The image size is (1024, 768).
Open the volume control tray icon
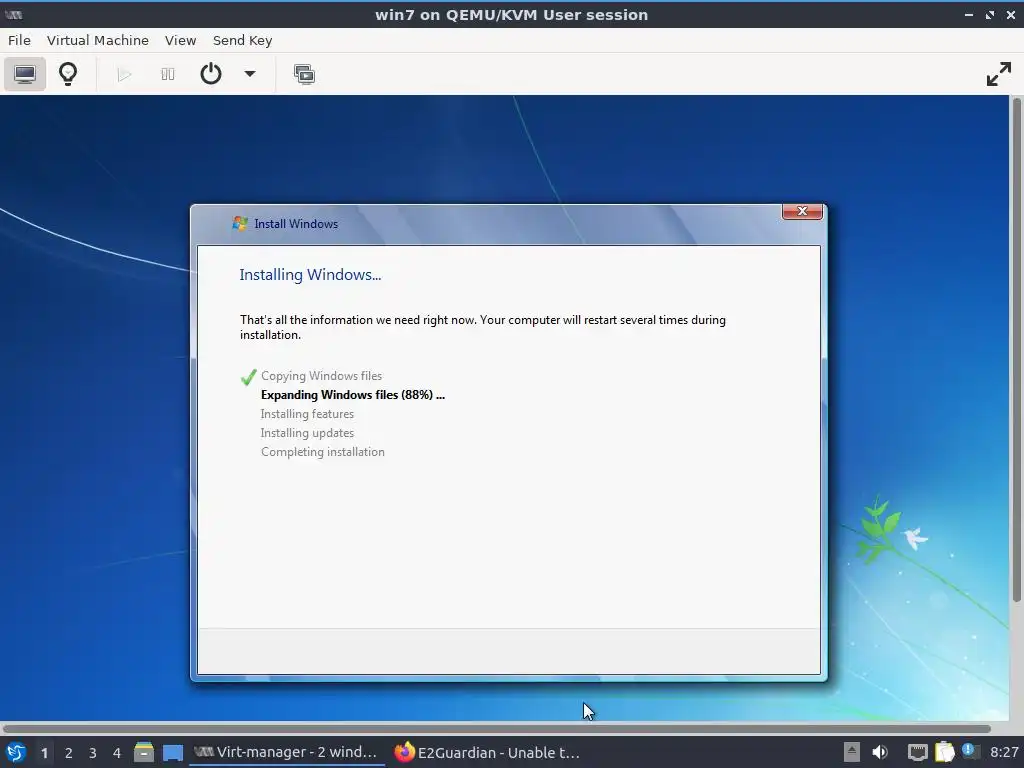880,752
